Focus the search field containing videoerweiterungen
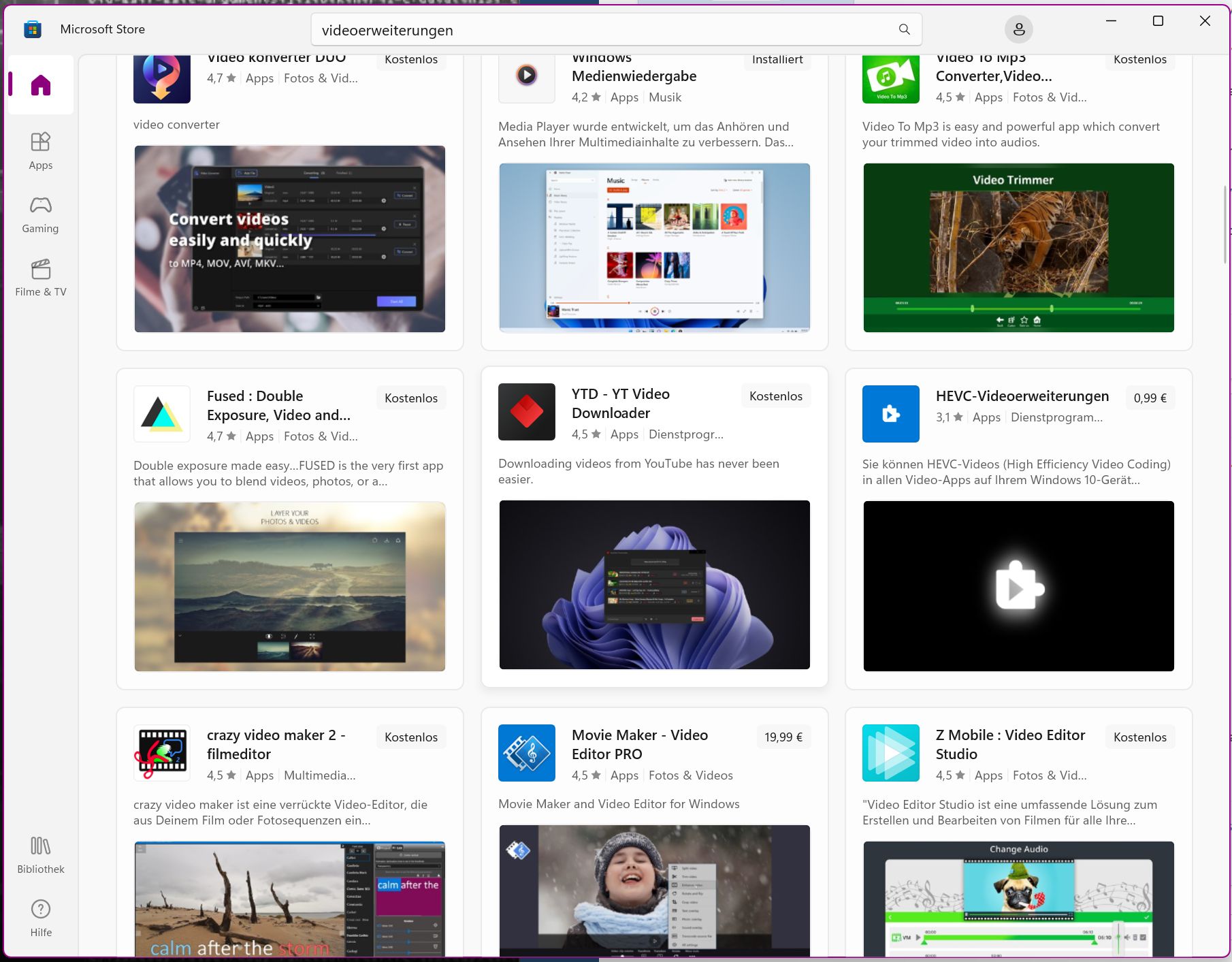Screen dimensions: 1232x962 (617, 30)
